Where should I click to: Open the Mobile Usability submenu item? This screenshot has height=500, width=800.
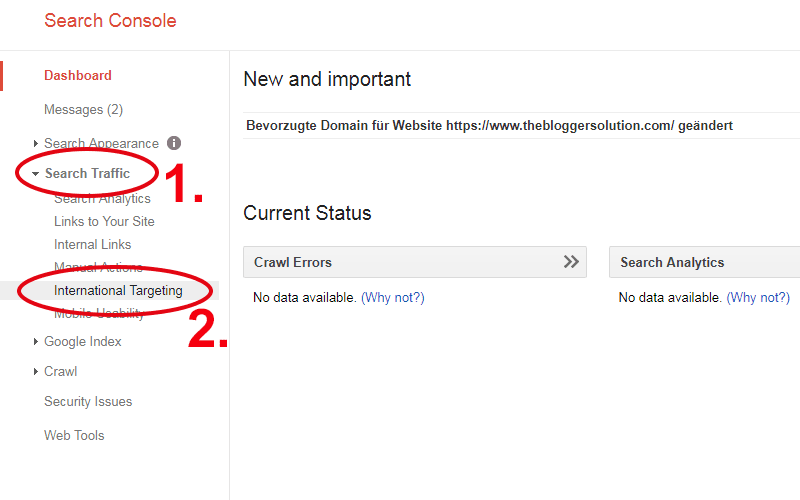pos(99,313)
